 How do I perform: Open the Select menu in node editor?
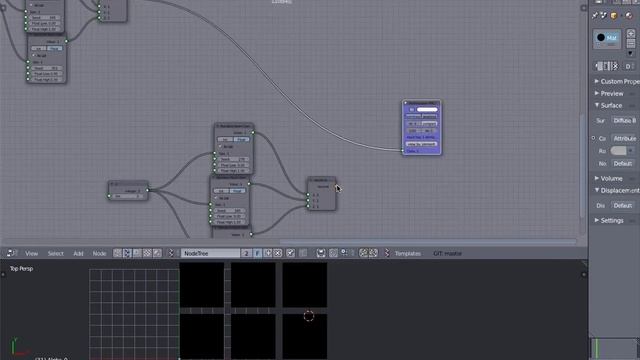pos(56,253)
